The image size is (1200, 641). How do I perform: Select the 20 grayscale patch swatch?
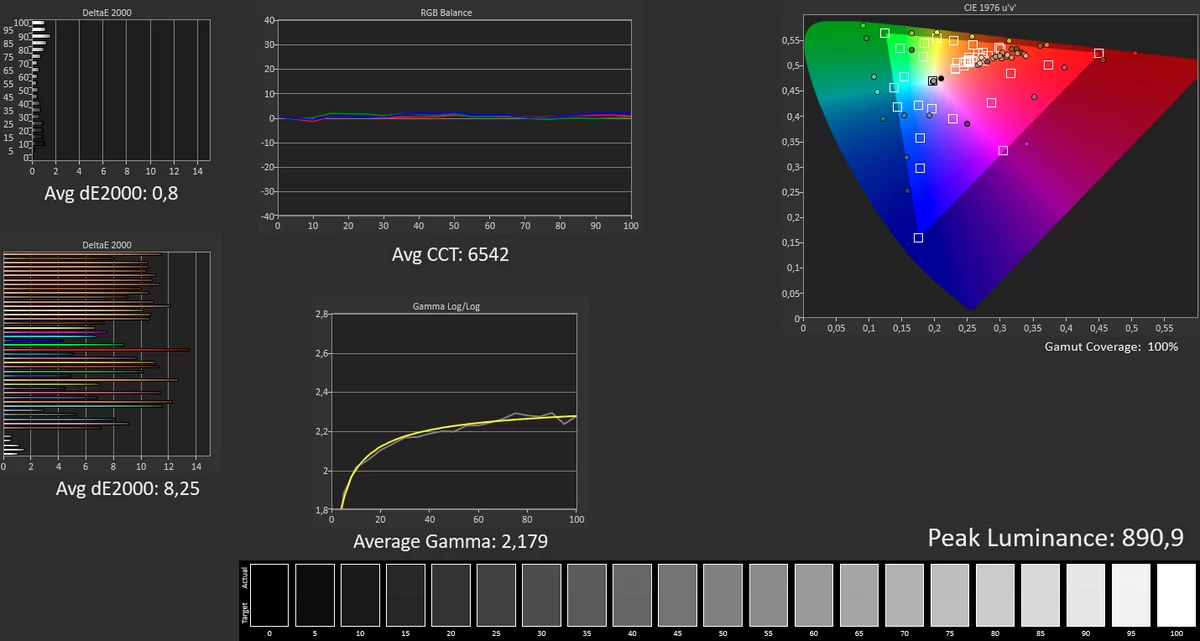[451, 595]
